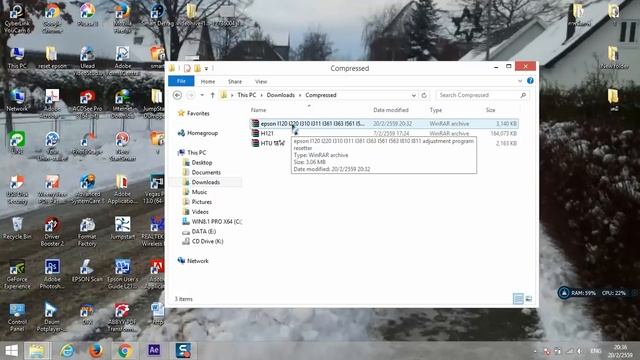Open Pictures in navigation pane

point(198,202)
